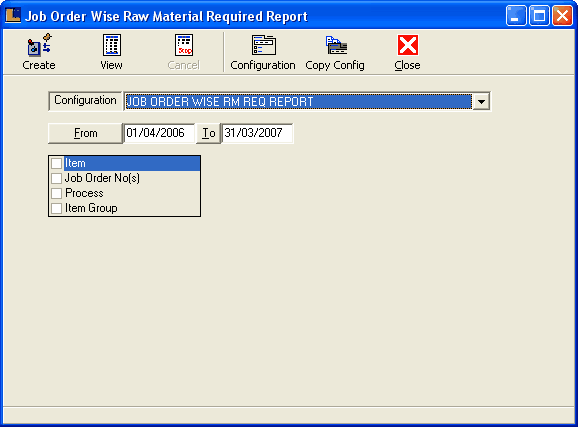Tick the Job Order No(s) checkbox
This screenshot has height=427, width=578.
click(x=56, y=178)
